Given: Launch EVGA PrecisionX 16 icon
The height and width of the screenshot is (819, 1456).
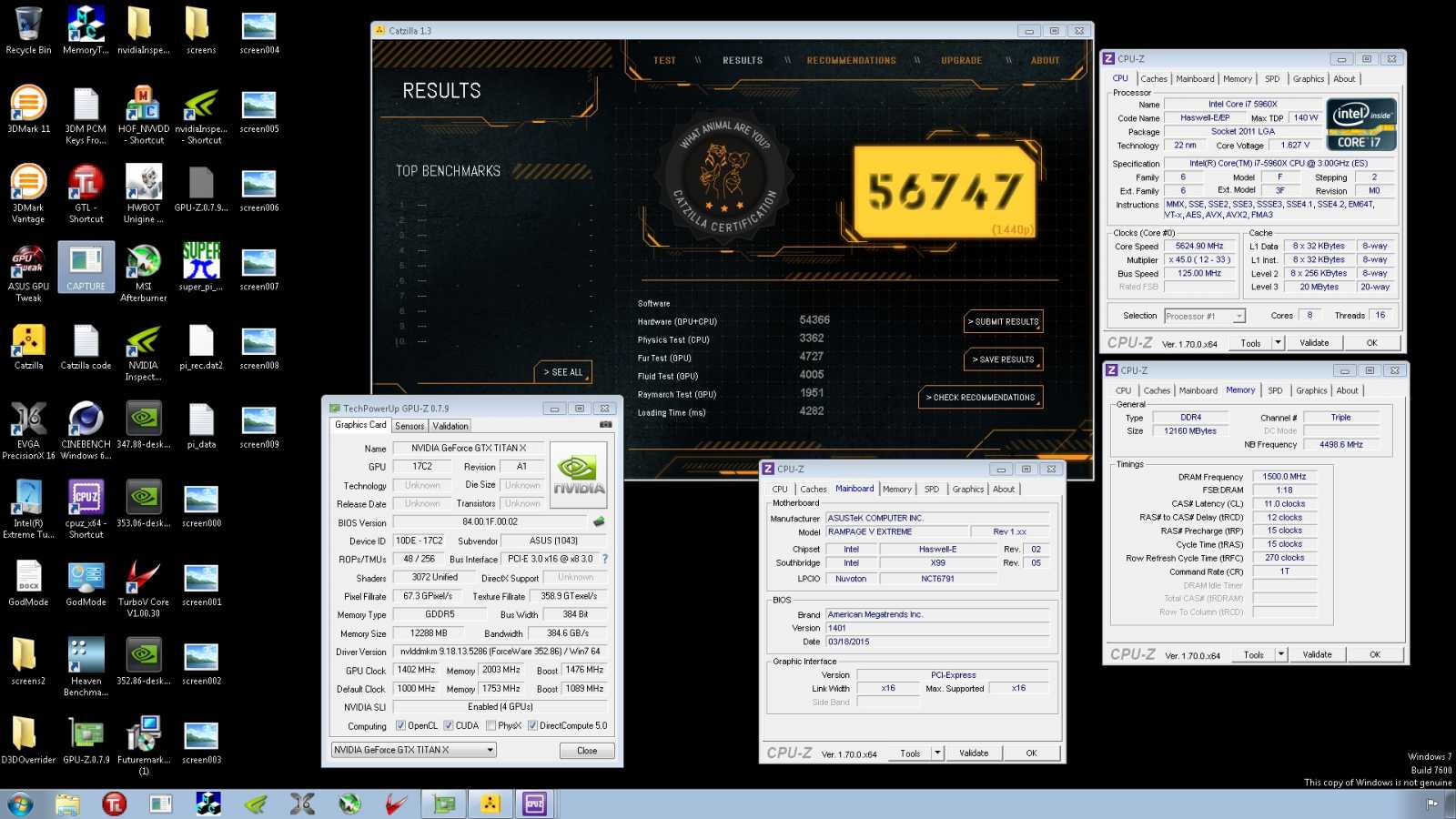Looking at the screenshot, I should point(28,430).
